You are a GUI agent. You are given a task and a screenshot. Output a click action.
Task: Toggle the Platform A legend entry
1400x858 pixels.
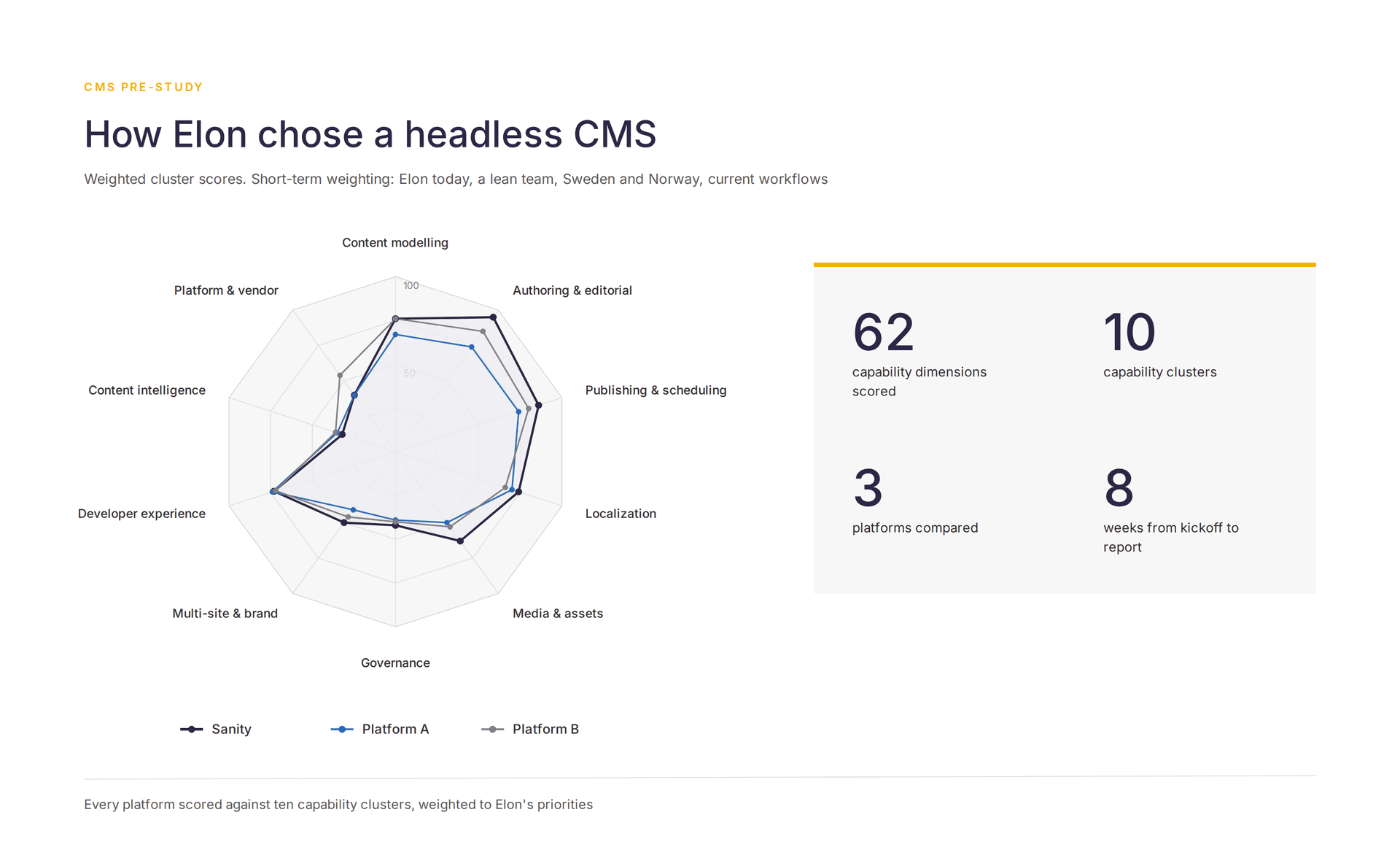click(x=380, y=729)
